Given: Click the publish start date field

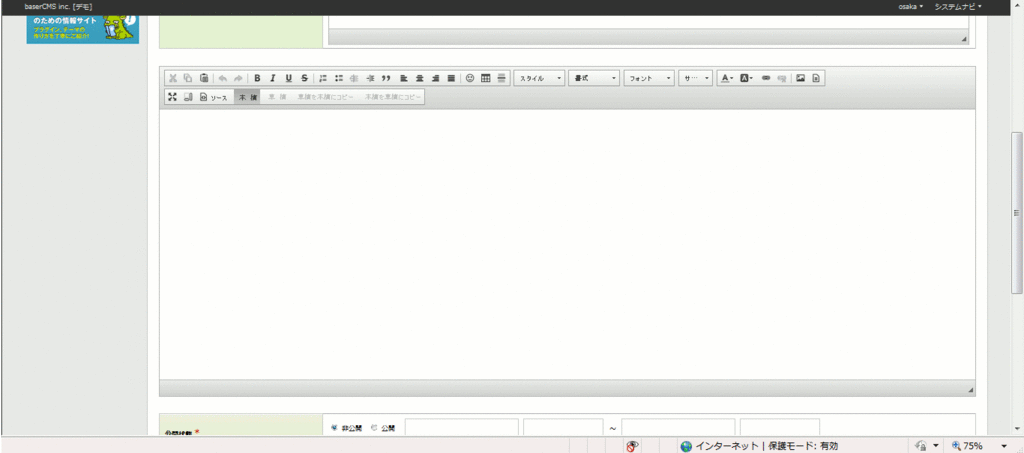Looking at the screenshot, I should 462,428.
